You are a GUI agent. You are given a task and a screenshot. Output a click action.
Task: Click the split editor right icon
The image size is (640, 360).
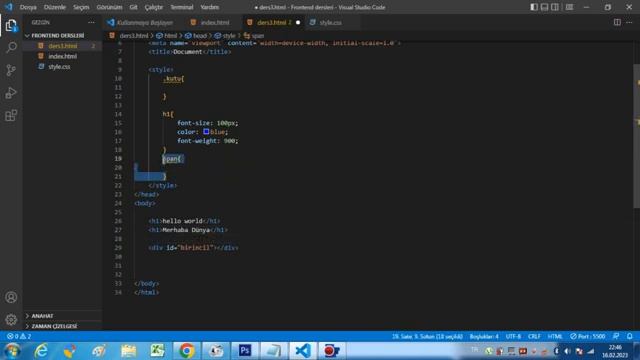pyautogui.click(x=617, y=22)
